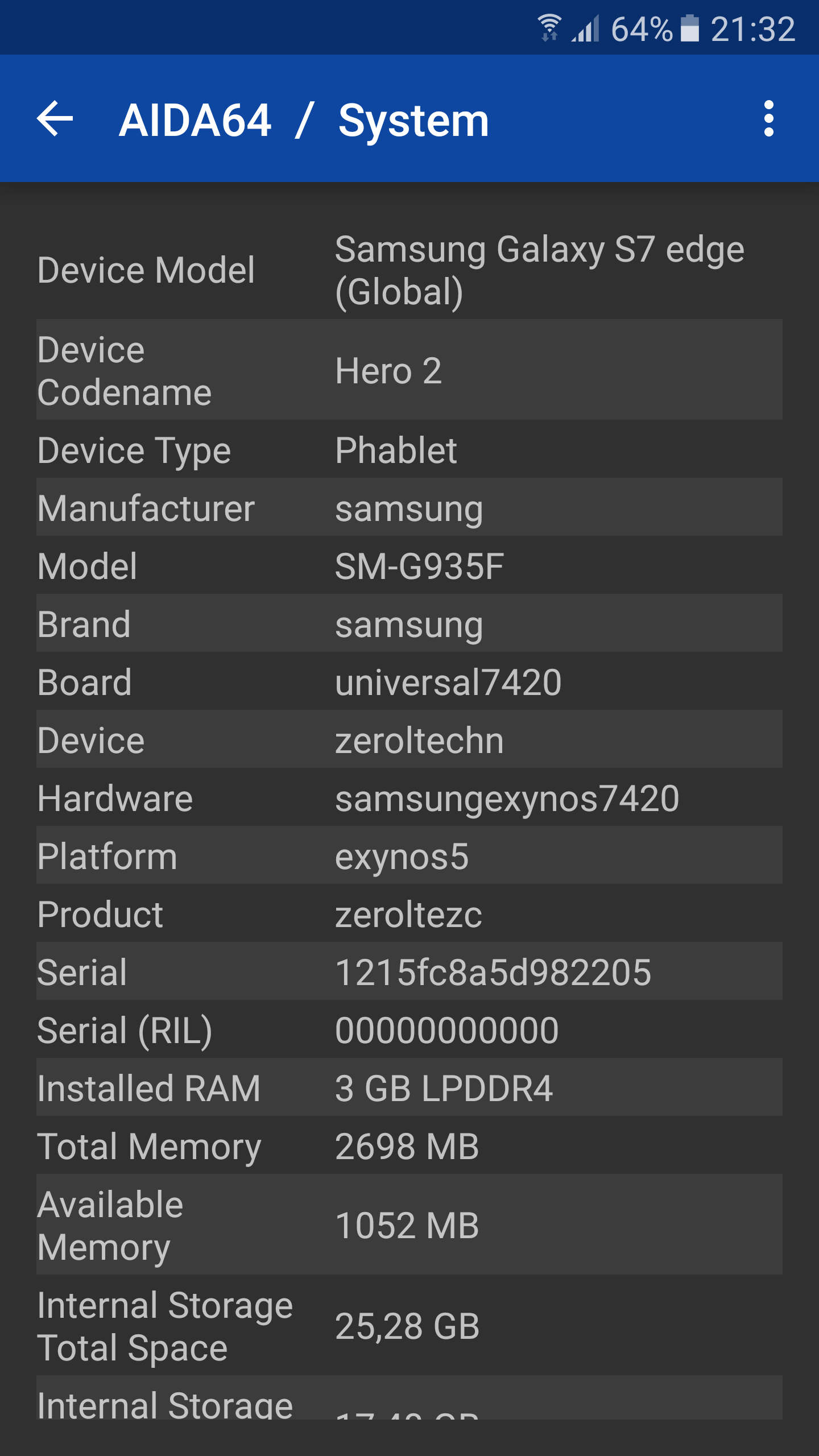This screenshot has width=819, height=1456.
Task: Tap the Wi-Fi status icon
Action: tap(549, 28)
